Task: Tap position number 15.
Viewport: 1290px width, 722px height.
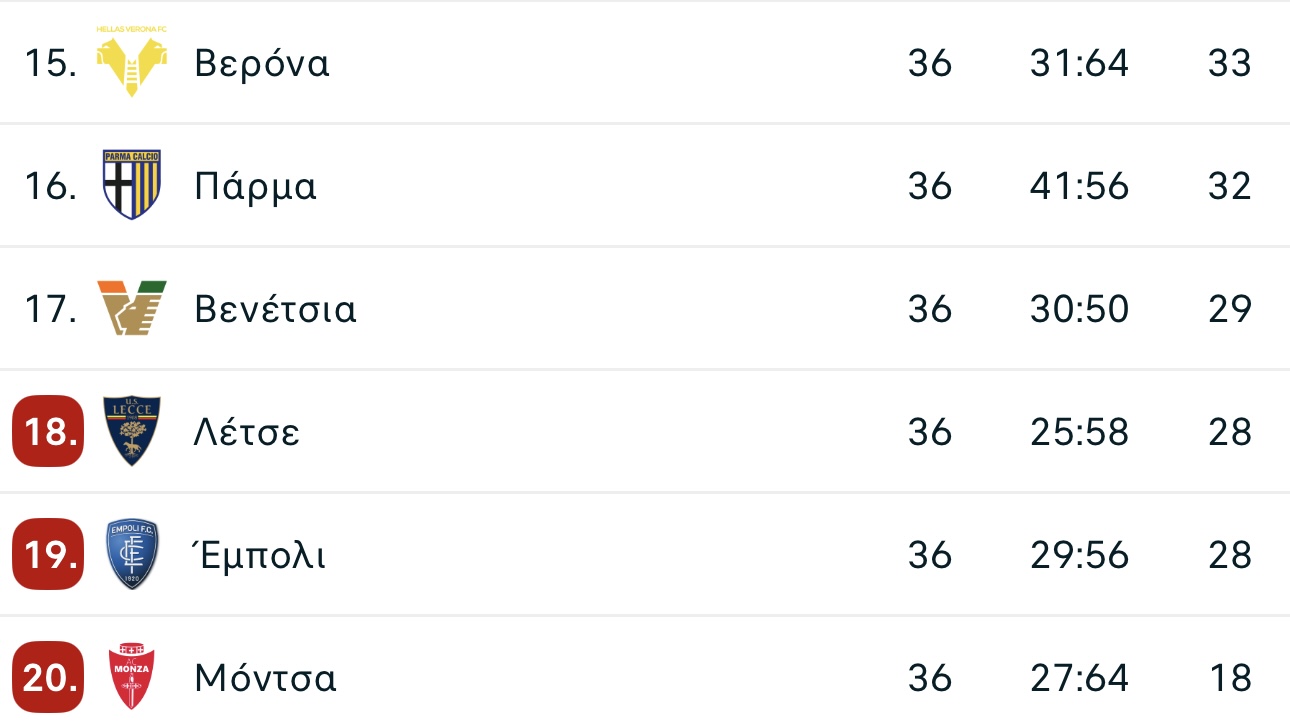Action: click(x=51, y=63)
